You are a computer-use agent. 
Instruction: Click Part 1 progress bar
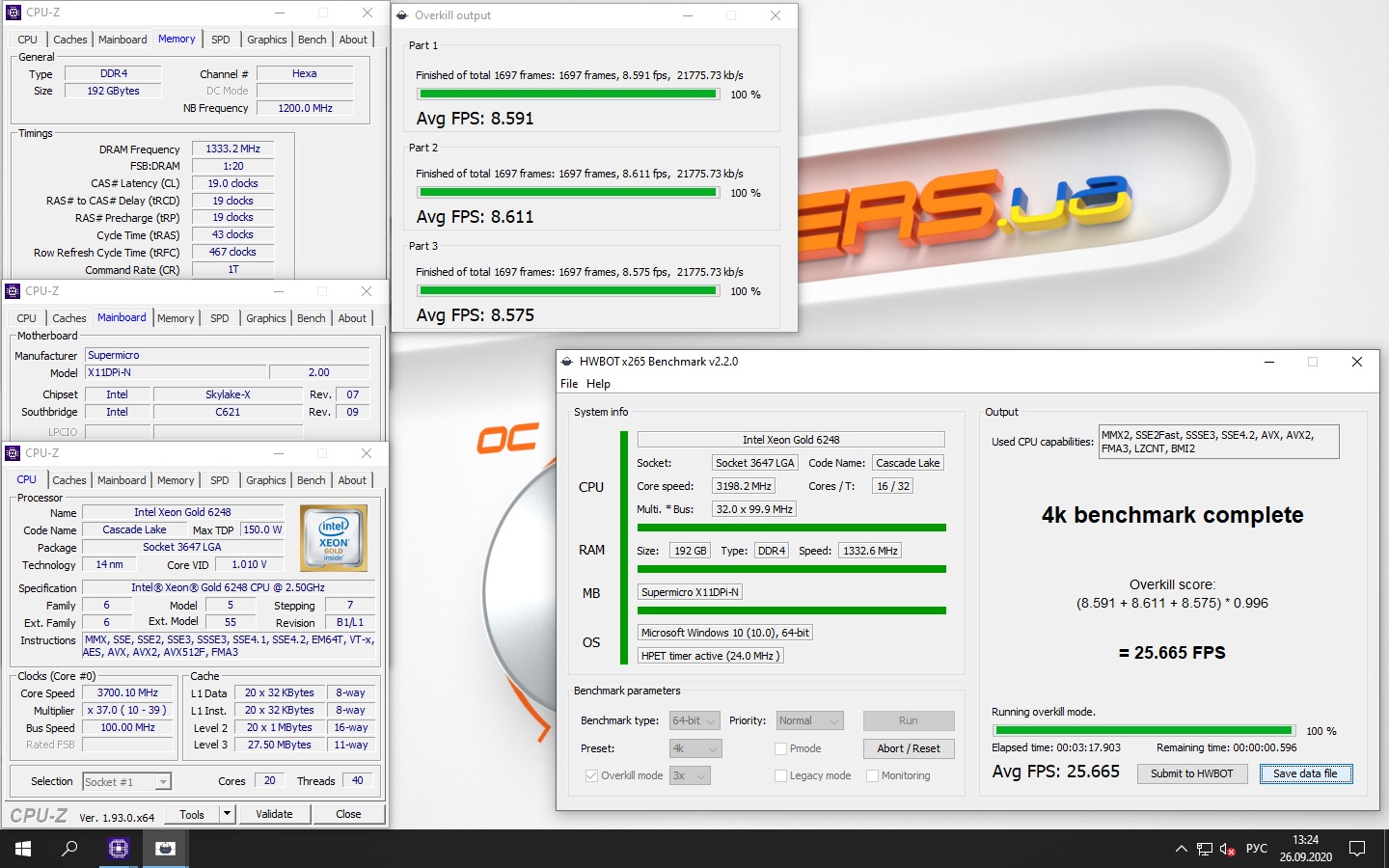click(x=568, y=95)
